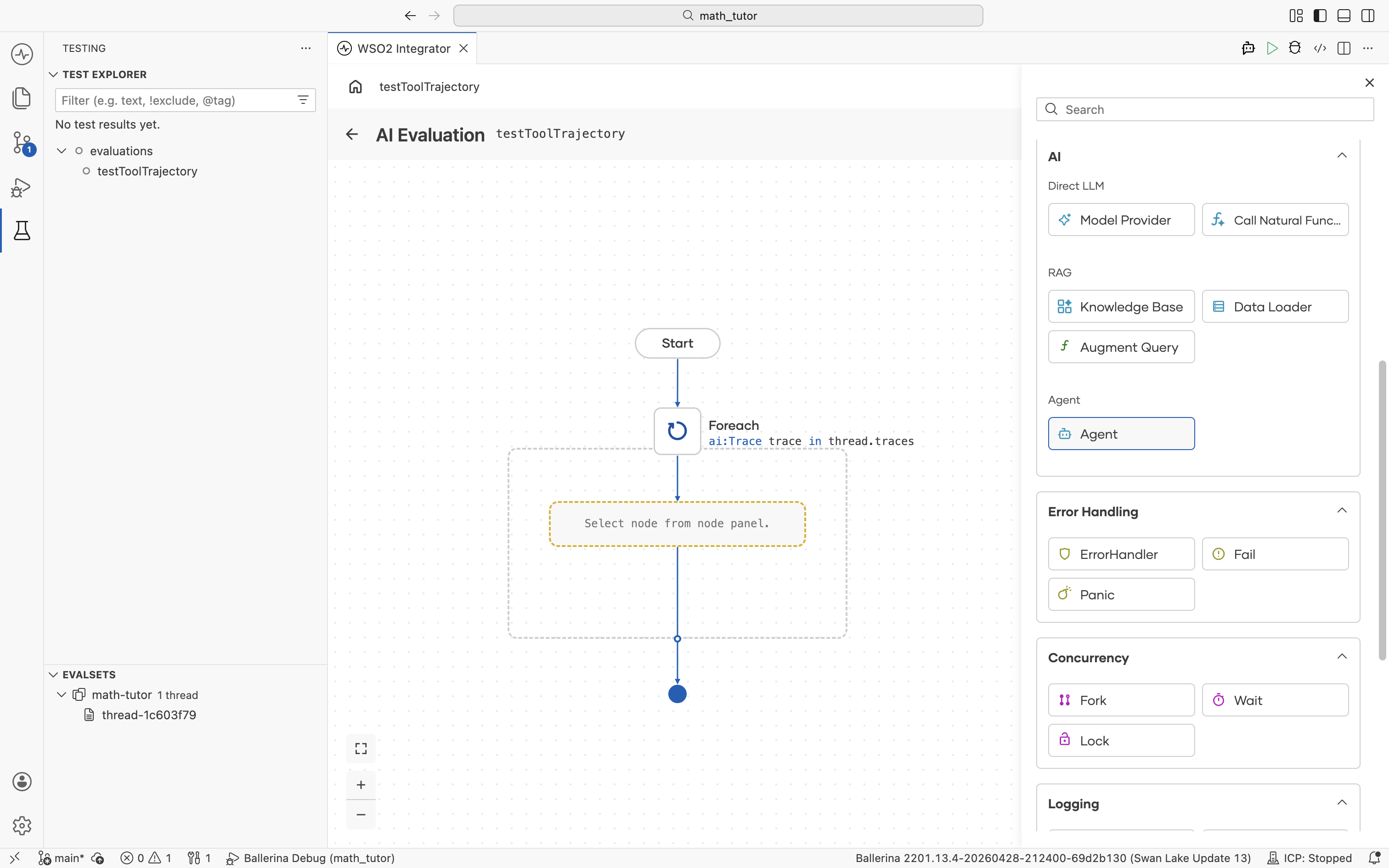
Task: Click the Foreach loop node icon
Action: (678, 431)
